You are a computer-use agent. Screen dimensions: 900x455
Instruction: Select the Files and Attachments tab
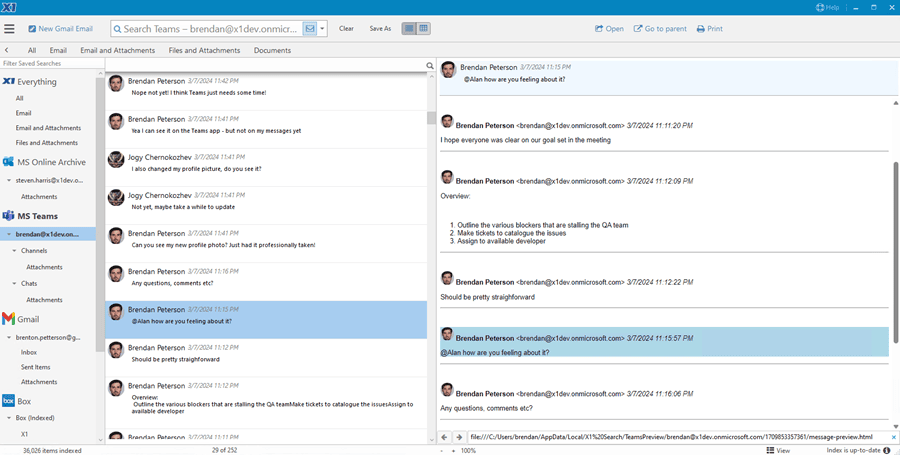[x=204, y=50]
